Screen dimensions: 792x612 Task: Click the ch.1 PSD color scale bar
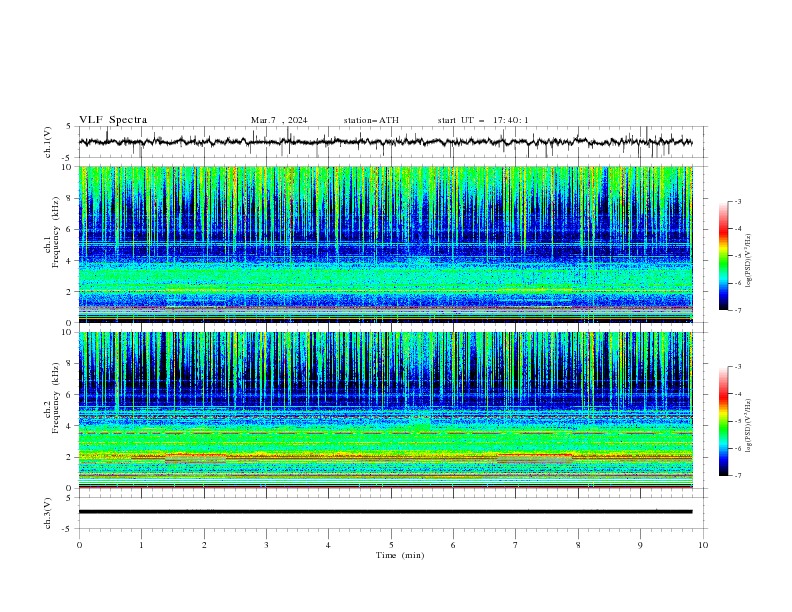click(723, 256)
